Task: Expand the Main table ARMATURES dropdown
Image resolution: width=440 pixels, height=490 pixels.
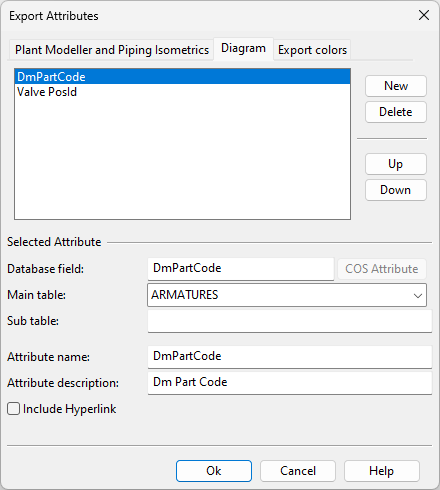Action: (x=287, y=295)
